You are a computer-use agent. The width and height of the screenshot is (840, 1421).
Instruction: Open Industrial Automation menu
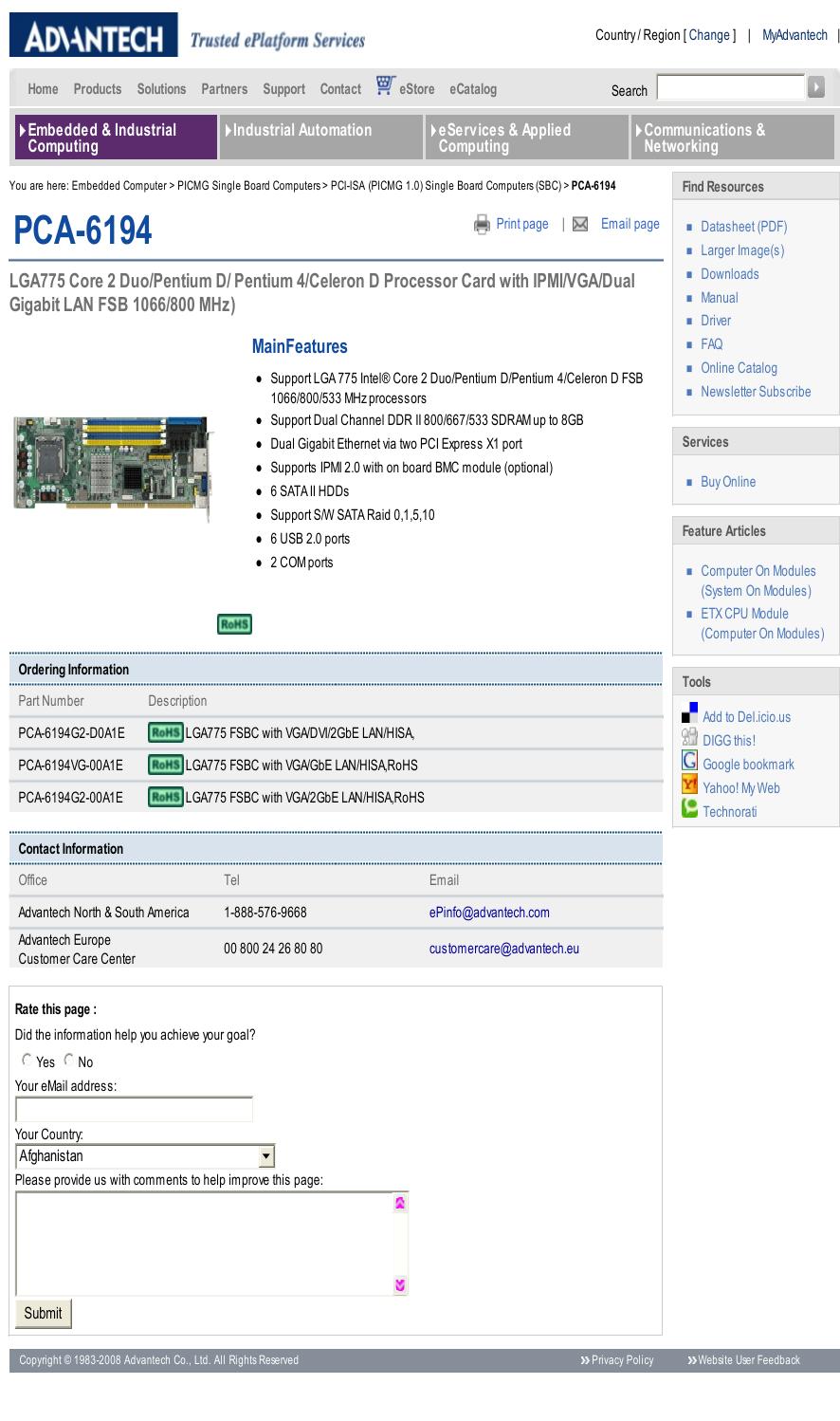320,138
